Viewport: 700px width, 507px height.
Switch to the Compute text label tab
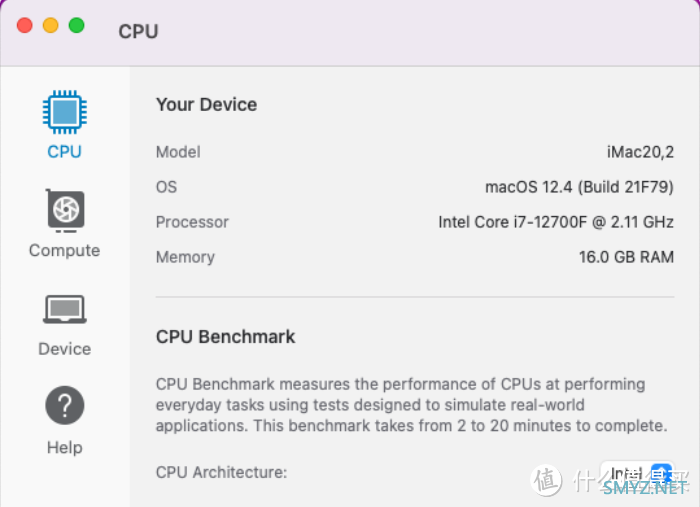click(65, 251)
